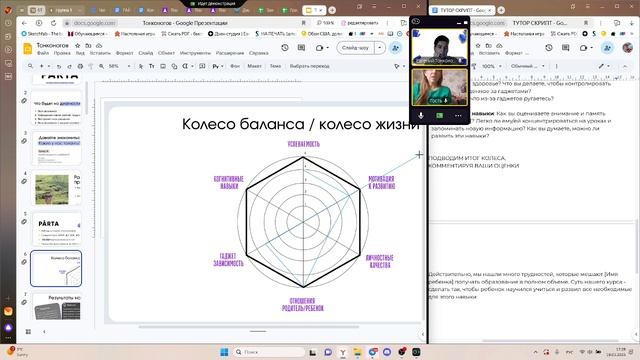Show hidden tray icons chevron
This screenshot has height=360, width=640.
(536, 352)
